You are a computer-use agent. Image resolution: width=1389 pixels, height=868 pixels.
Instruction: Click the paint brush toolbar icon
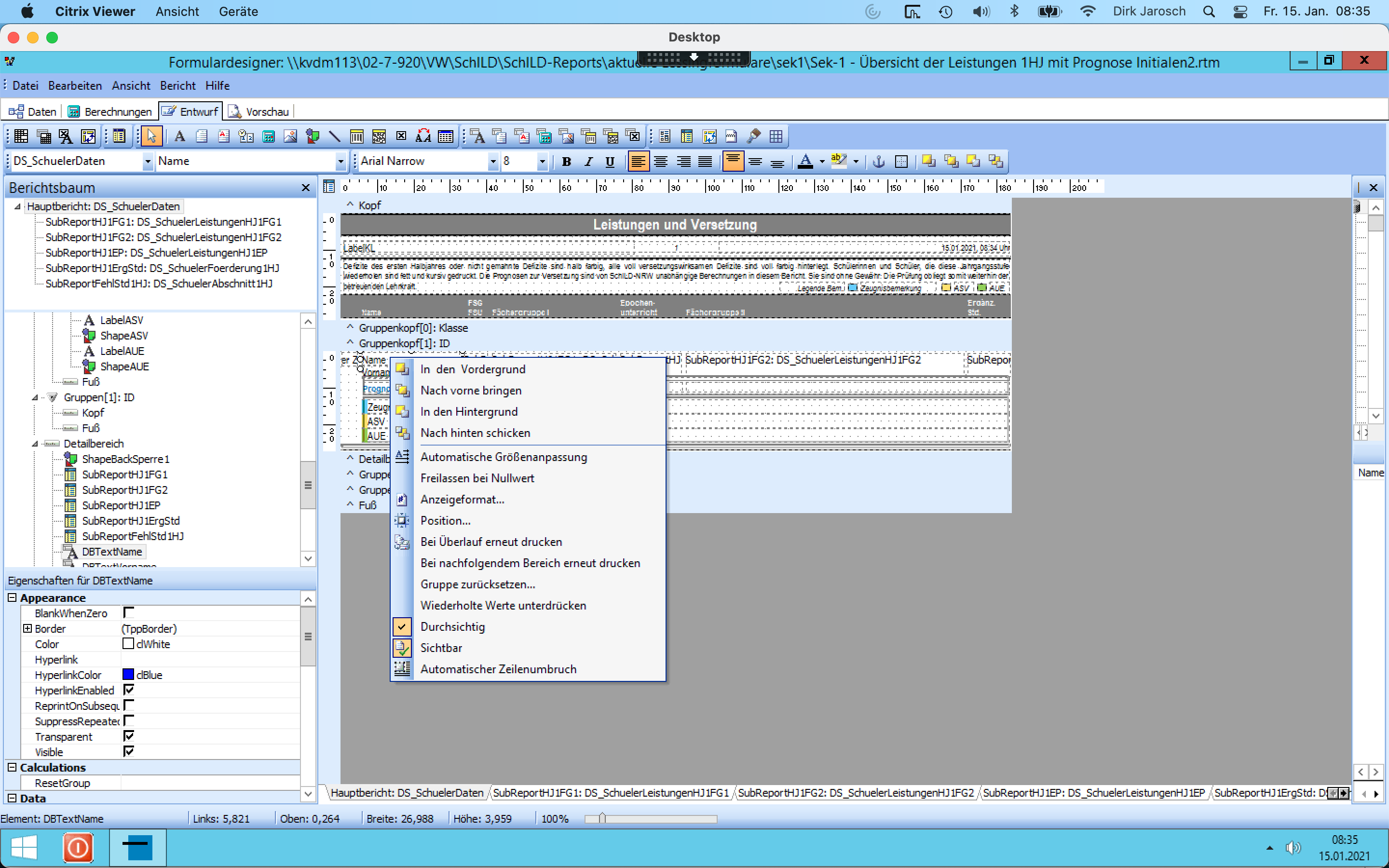point(754,136)
